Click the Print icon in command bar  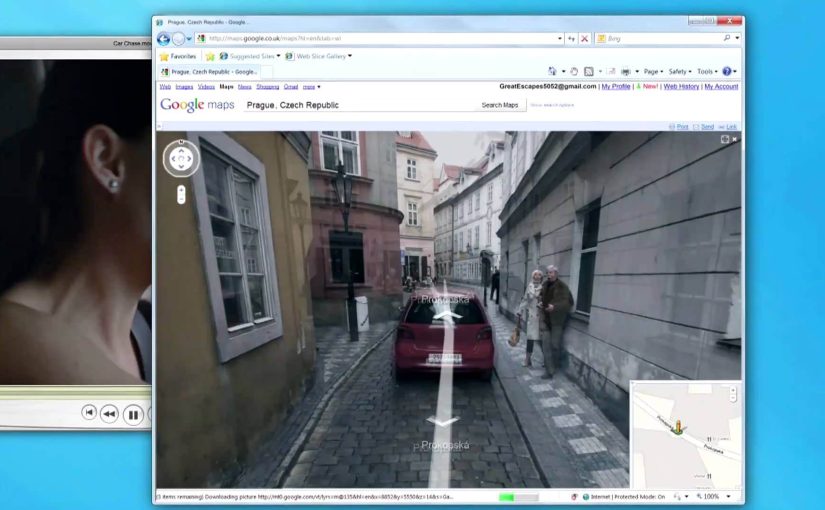626,71
